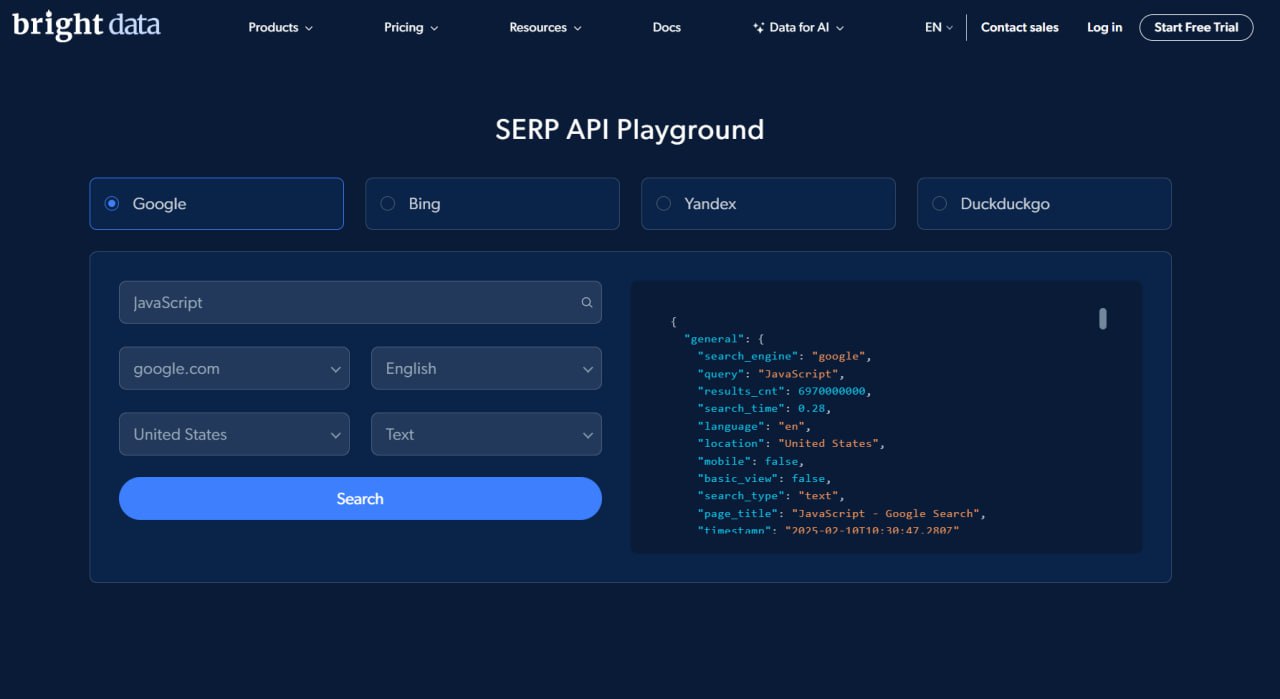The image size is (1280, 699).
Task: Click the Start Free Trial button
Action: point(1196,28)
